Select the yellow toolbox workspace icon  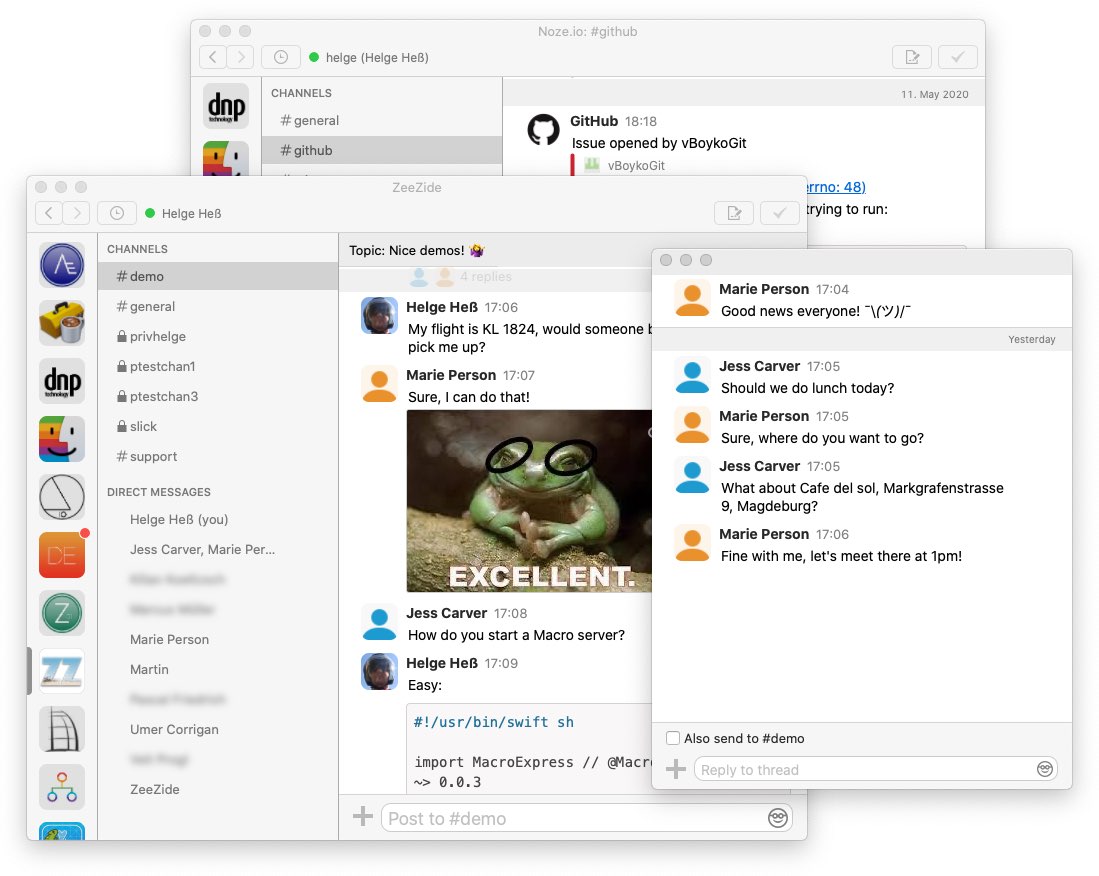tap(62, 322)
